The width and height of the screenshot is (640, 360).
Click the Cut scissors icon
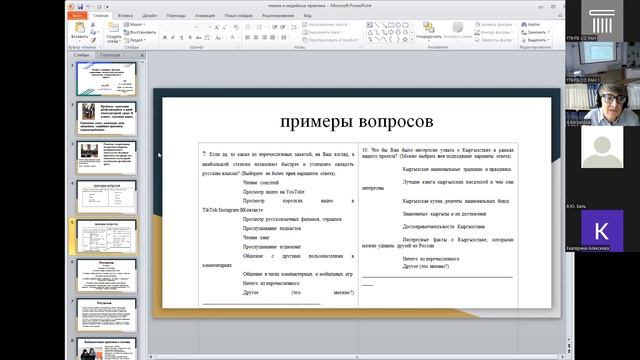click(93, 24)
